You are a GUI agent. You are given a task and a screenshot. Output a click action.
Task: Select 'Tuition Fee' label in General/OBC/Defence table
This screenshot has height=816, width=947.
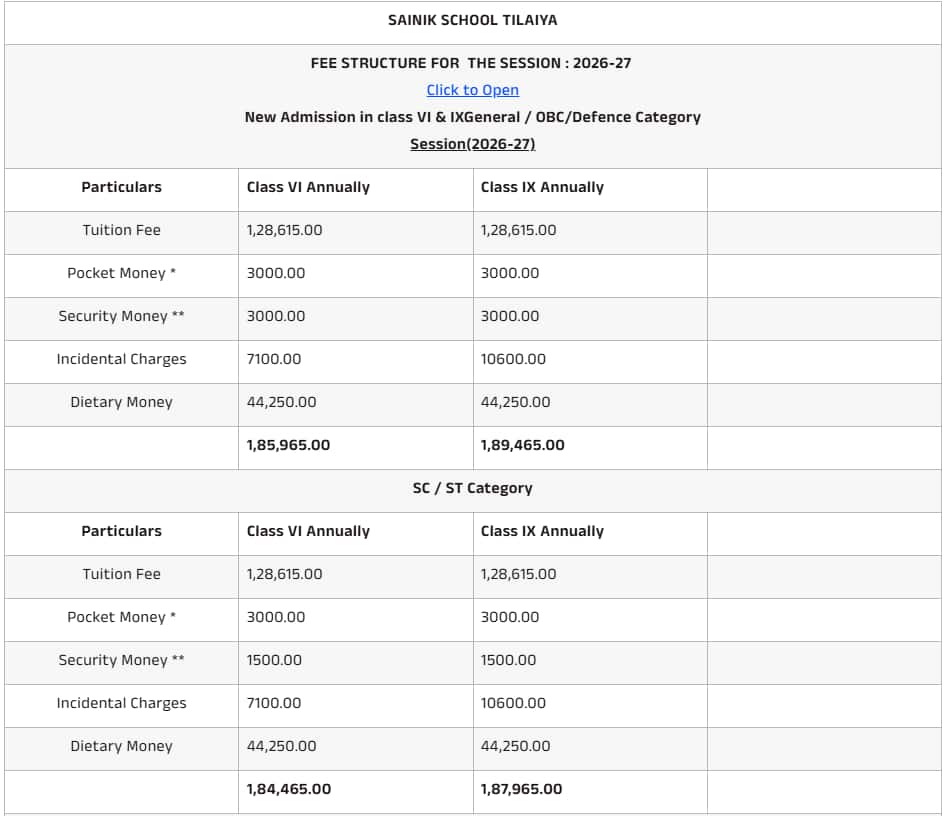click(121, 230)
